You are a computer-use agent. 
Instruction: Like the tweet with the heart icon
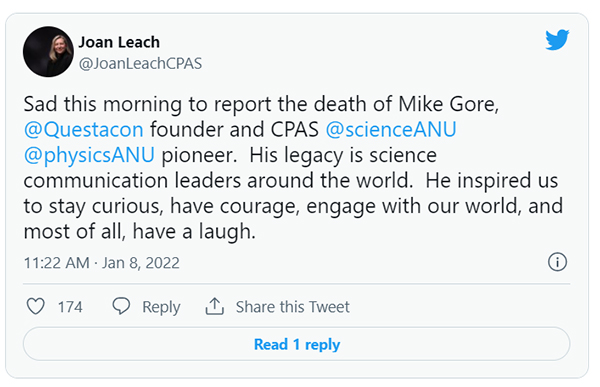[36, 306]
